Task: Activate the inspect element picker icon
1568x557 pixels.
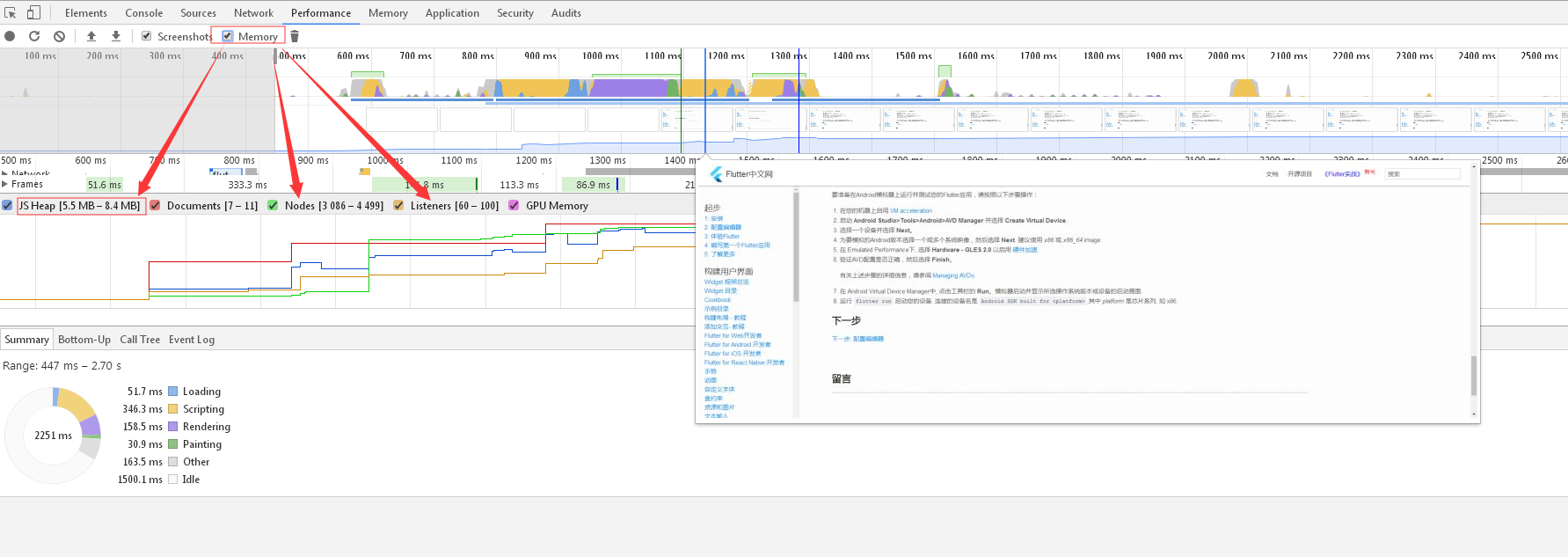Action: (x=11, y=12)
